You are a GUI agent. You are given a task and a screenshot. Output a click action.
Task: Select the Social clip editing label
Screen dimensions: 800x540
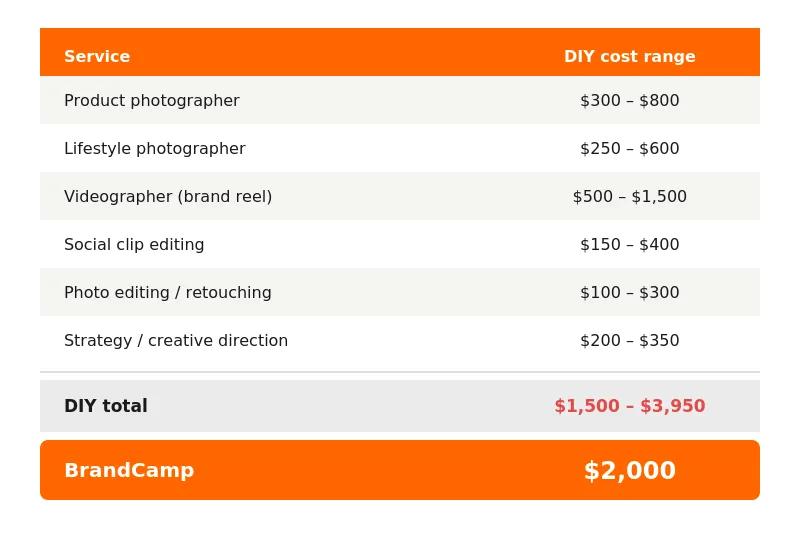click(134, 244)
